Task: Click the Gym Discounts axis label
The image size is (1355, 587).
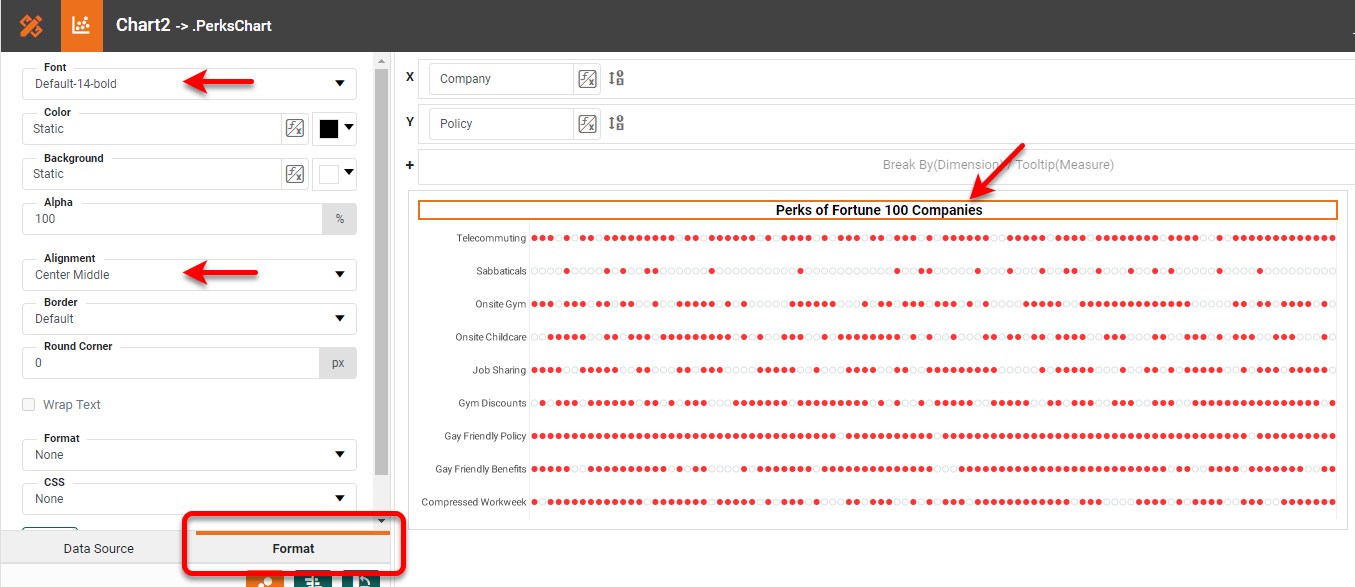Action: pyautogui.click(x=492, y=403)
